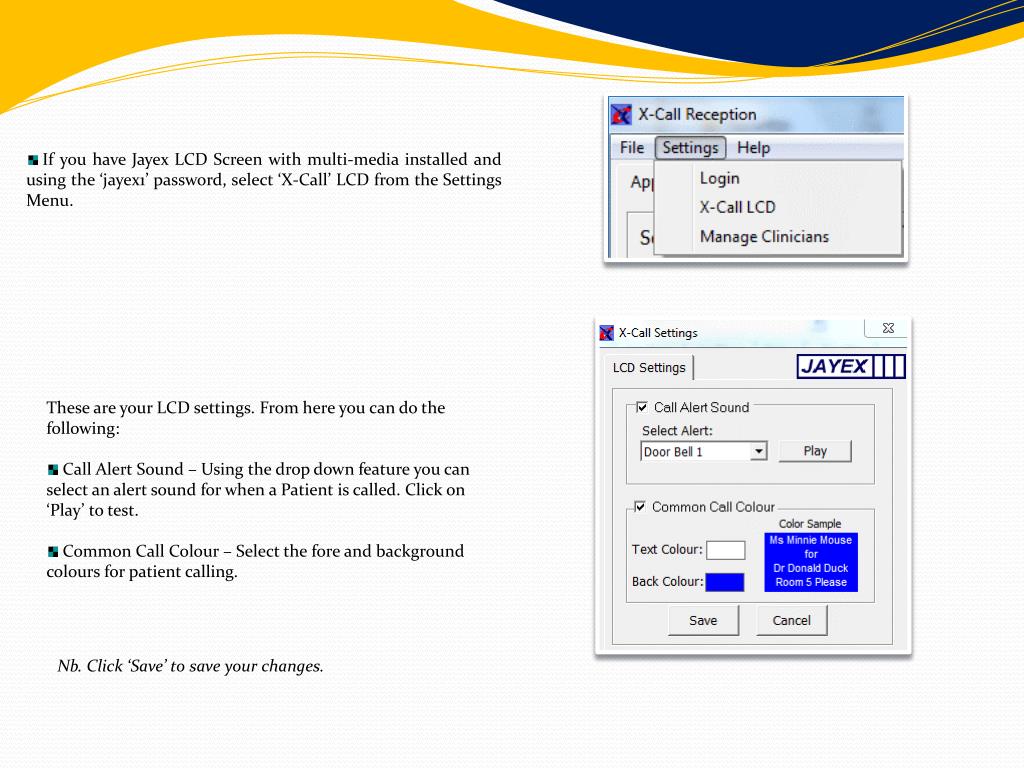Select X-Call LCD menu entry

pyautogui.click(x=737, y=208)
